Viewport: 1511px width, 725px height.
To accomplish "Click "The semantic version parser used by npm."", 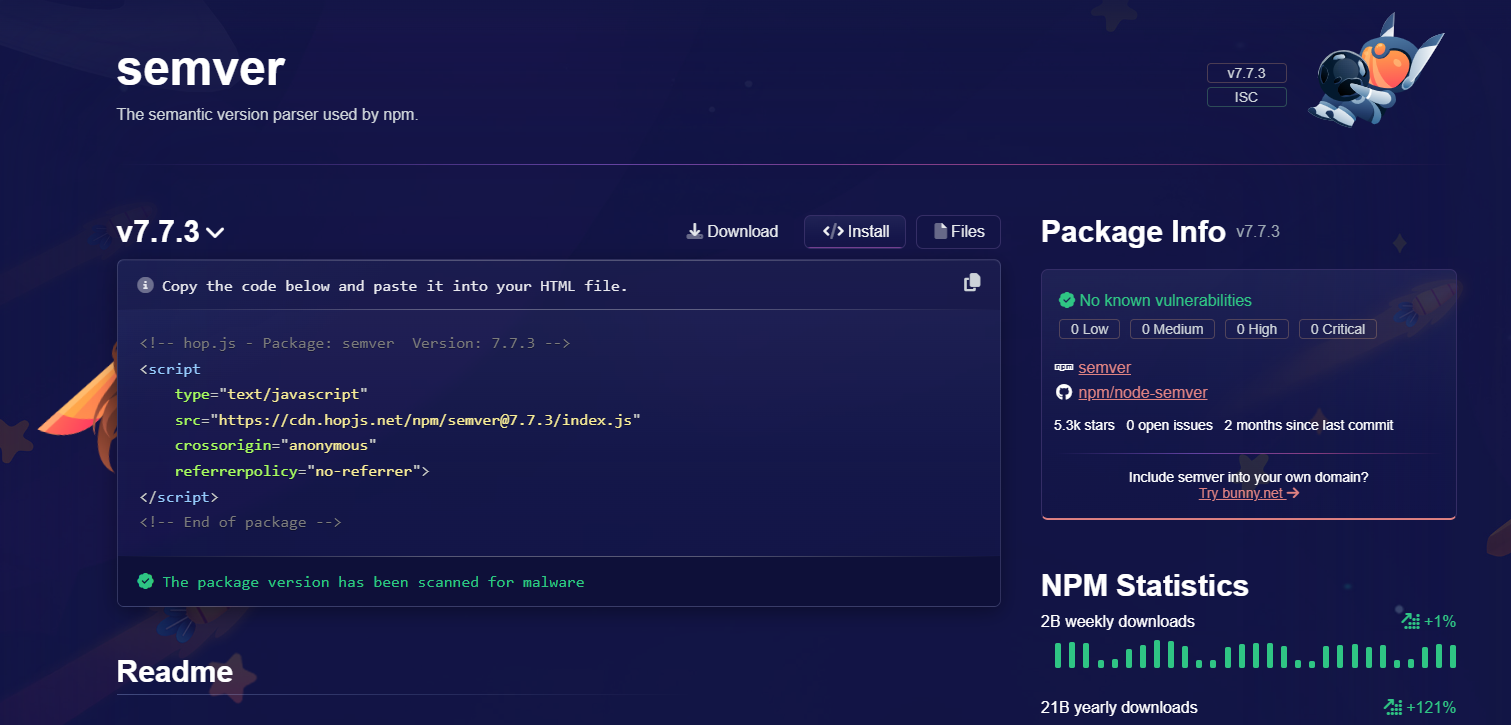I will (267, 114).
